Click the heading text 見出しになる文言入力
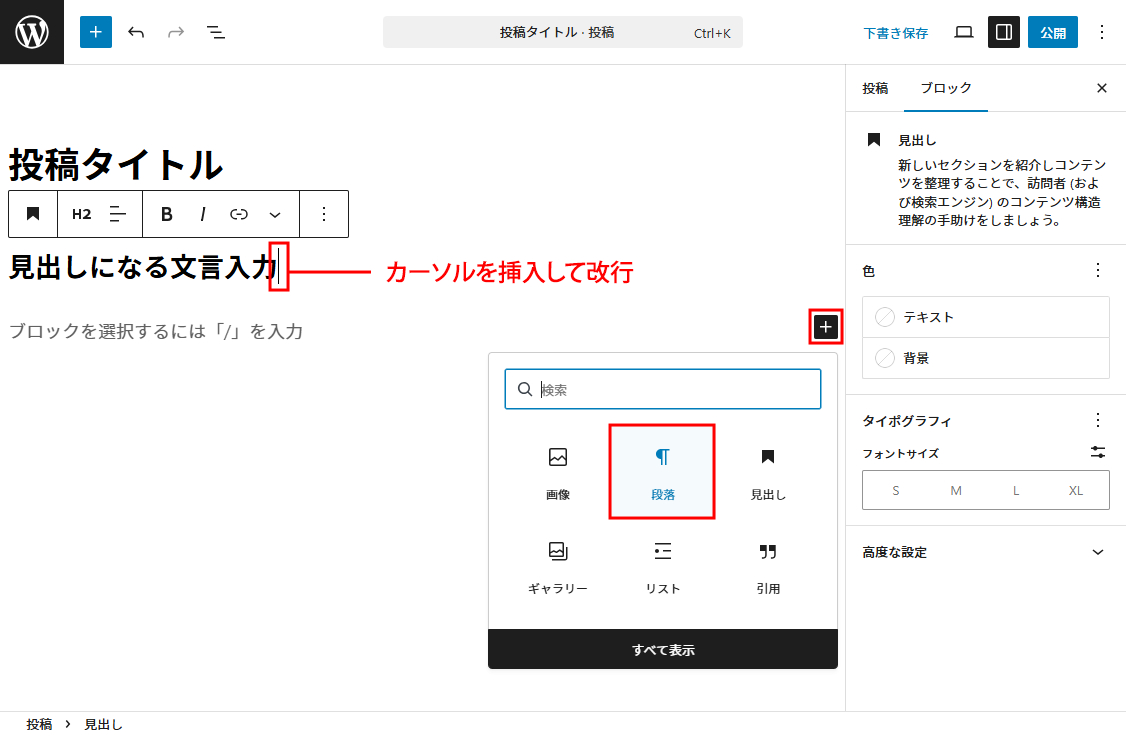Viewport: 1126px width, 736px height. click(142, 267)
